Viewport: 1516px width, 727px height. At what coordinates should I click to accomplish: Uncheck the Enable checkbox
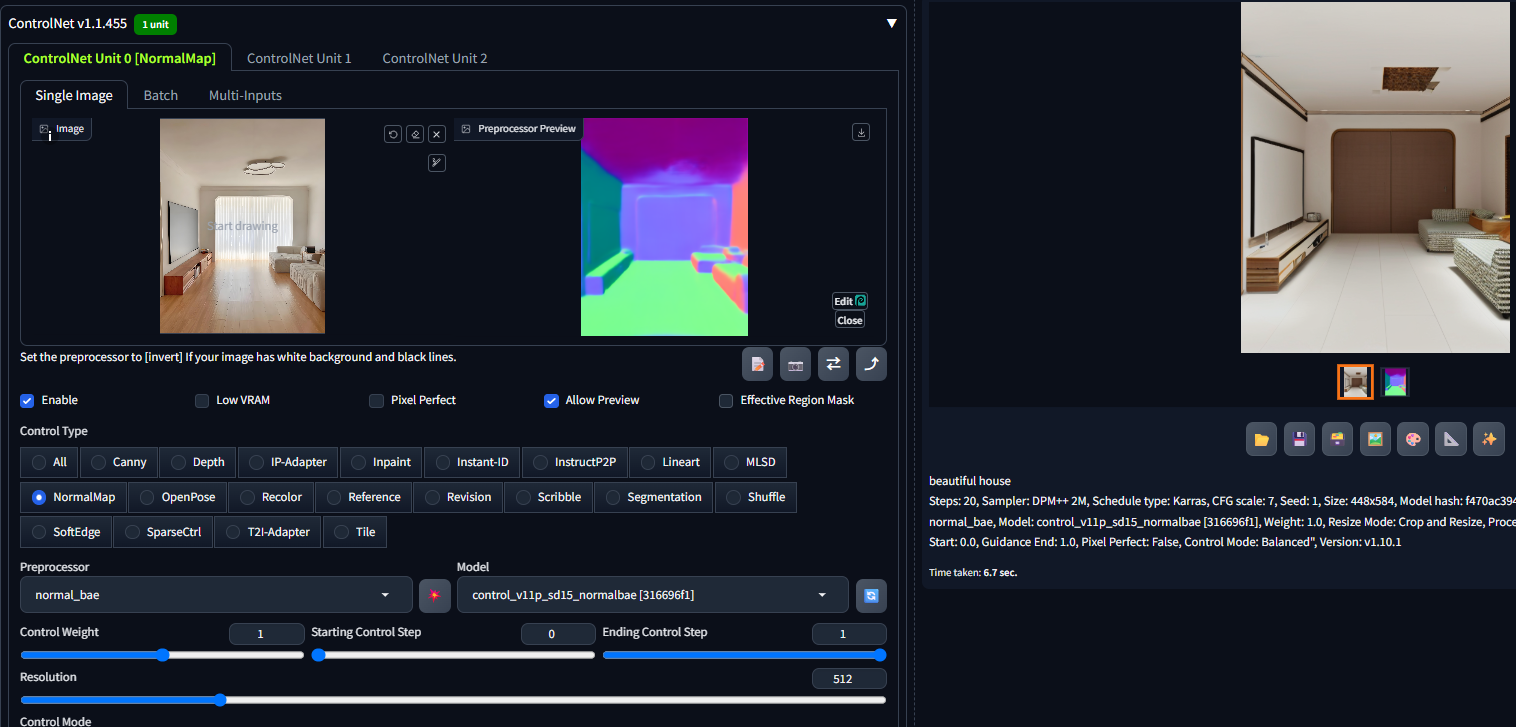tap(27, 400)
